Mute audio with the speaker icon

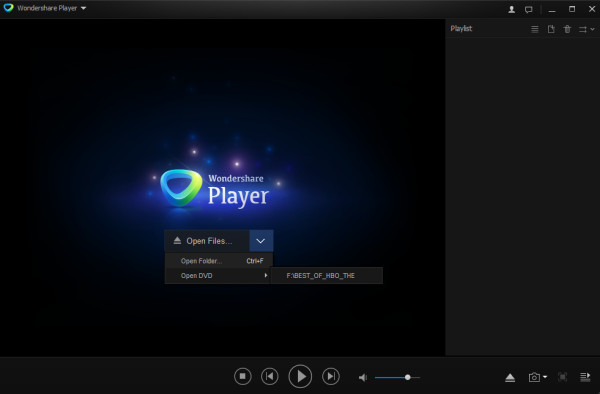point(363,378)
